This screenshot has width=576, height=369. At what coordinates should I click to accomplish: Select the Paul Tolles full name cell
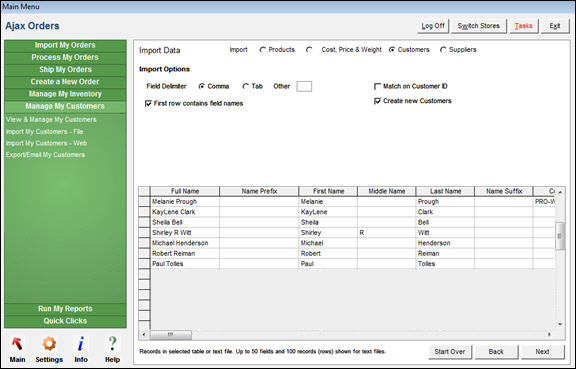click(x=185, y=264)
